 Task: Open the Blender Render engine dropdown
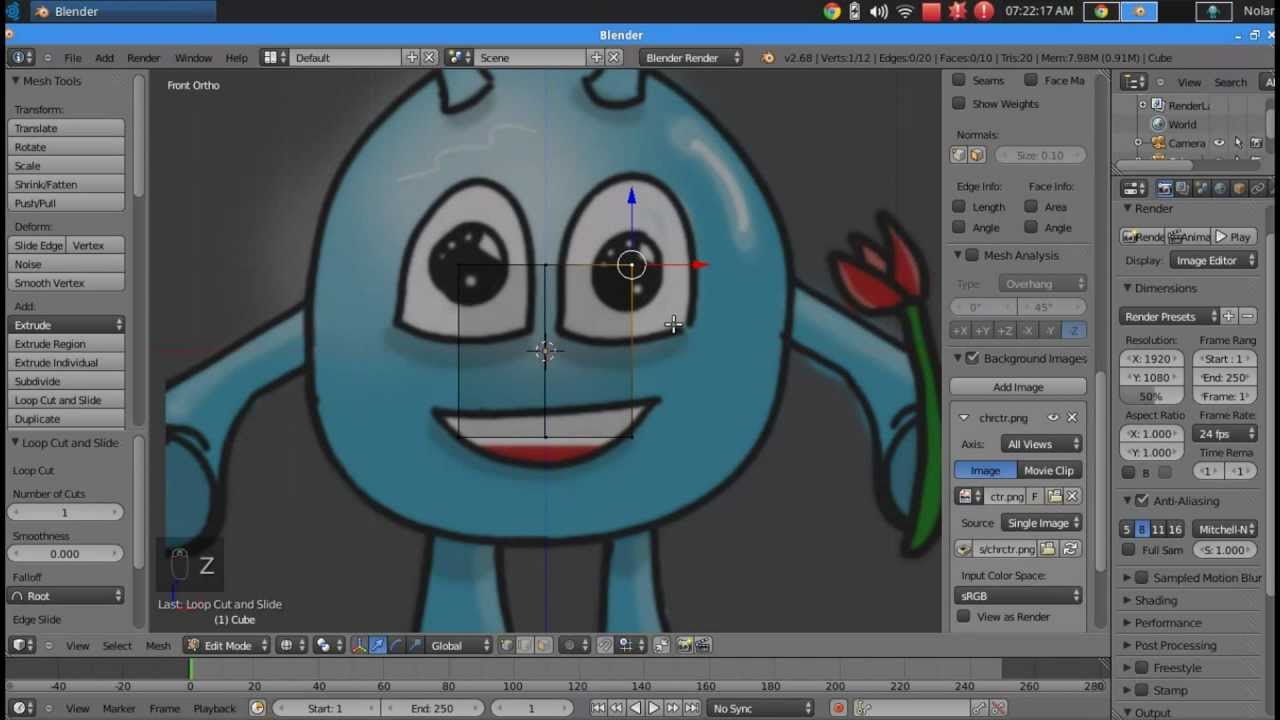(691, 58)
